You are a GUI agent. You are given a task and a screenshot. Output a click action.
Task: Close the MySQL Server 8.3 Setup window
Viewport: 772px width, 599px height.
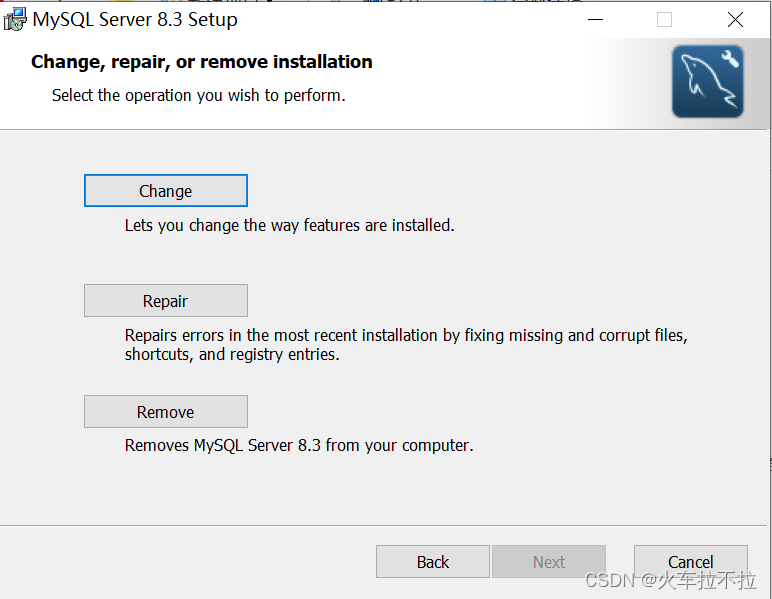(x=735, y=20)
